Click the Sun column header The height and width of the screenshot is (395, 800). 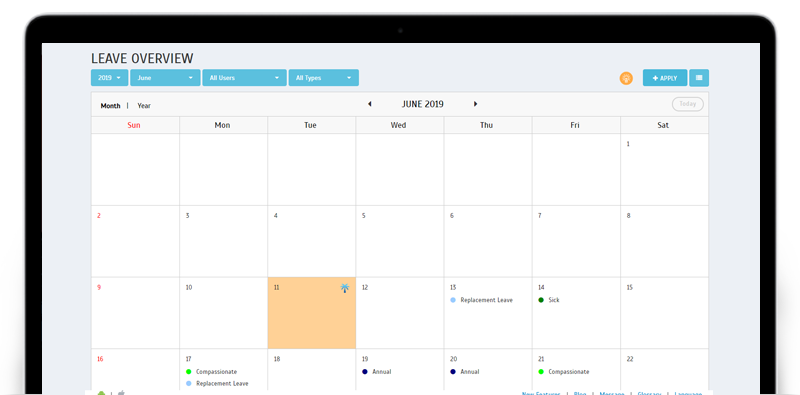(135, 125)
